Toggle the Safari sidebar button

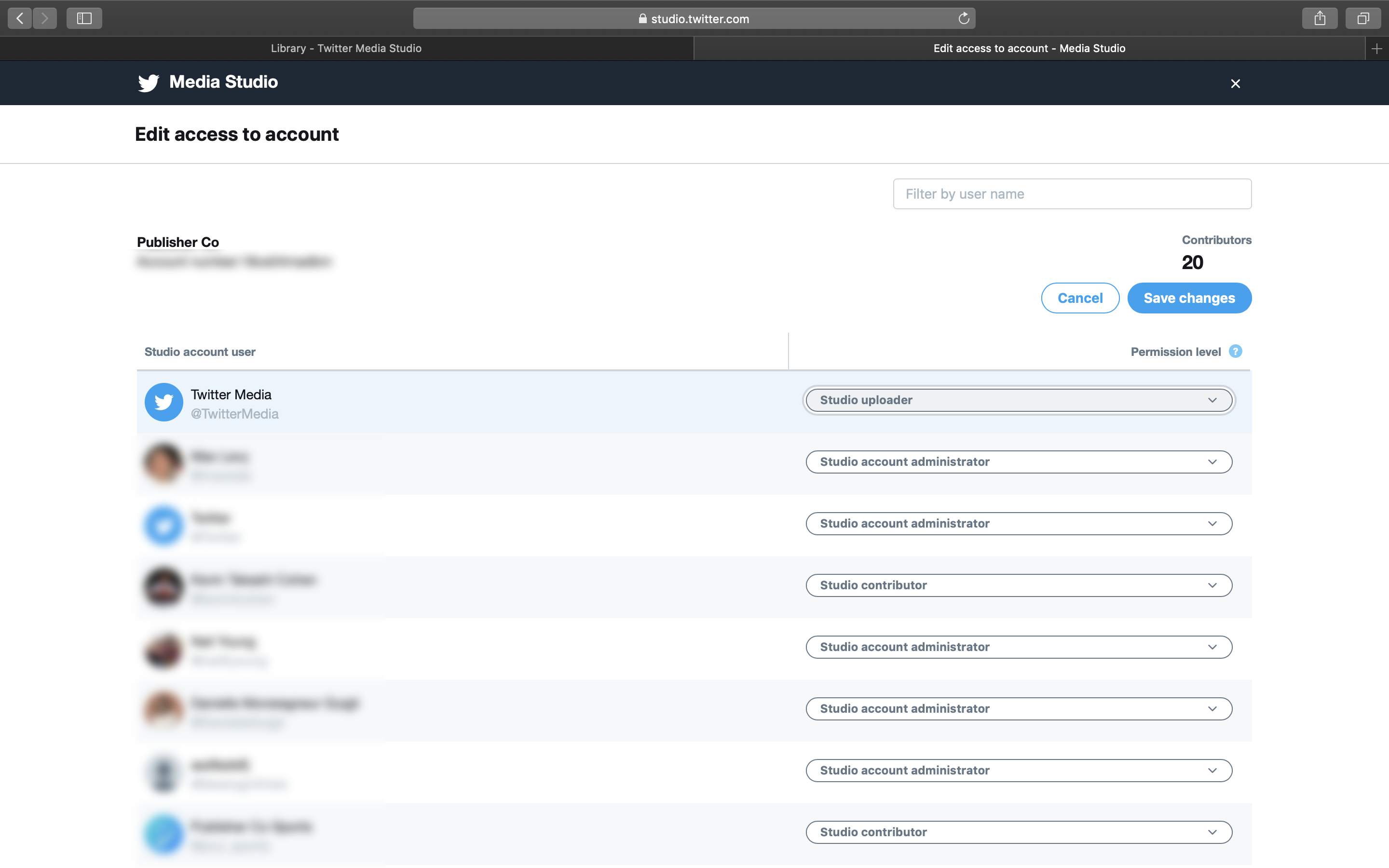(84, 18)
